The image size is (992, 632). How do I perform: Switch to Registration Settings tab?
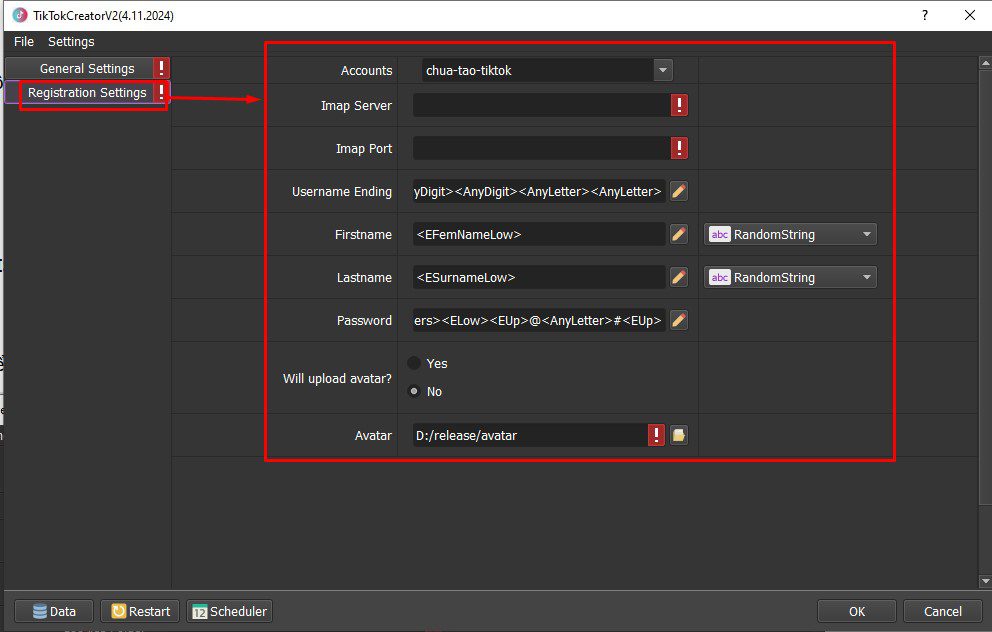pos(87,92)
